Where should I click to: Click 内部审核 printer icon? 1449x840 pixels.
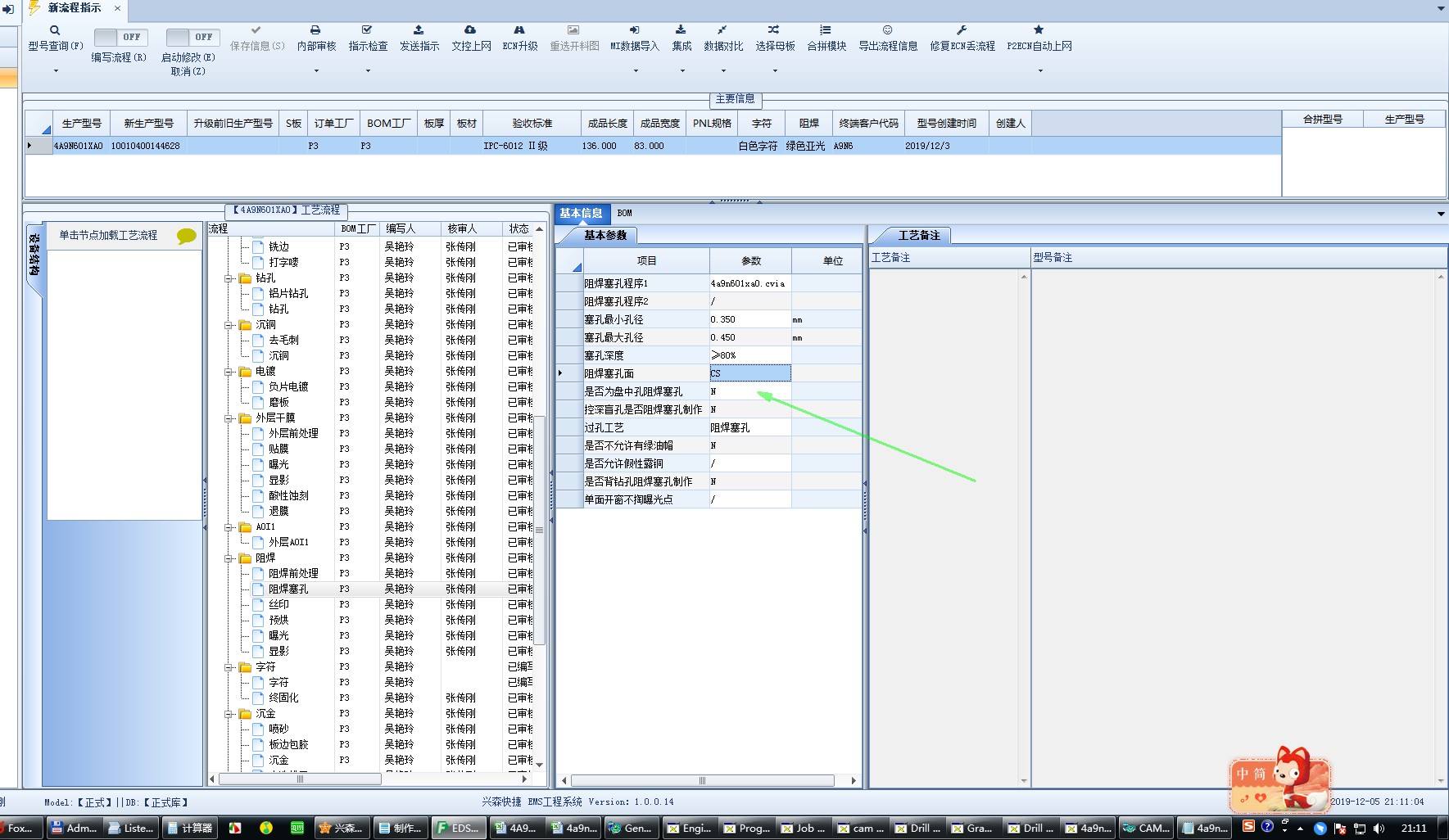click(x=315, y=30)
